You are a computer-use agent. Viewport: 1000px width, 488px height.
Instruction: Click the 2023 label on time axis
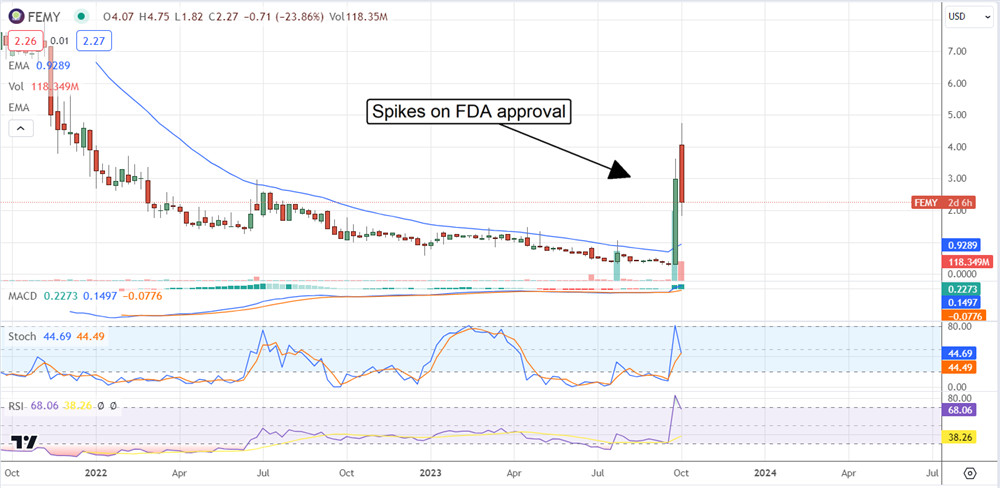(430, 473)
